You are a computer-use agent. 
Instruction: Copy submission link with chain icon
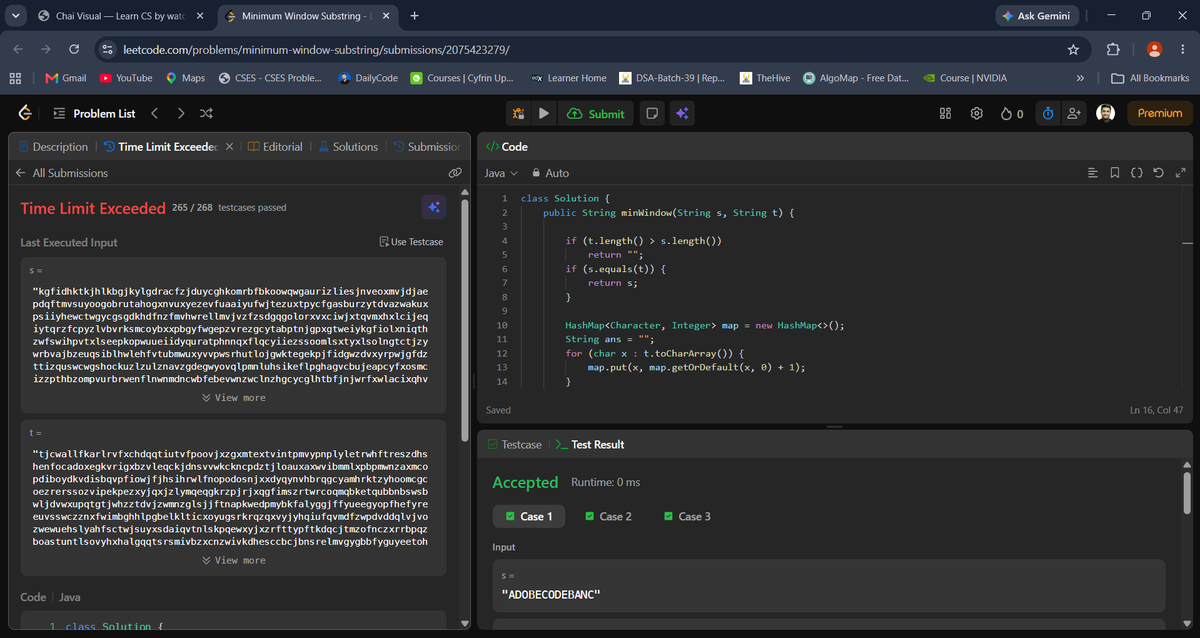click(x=455, y=173)
